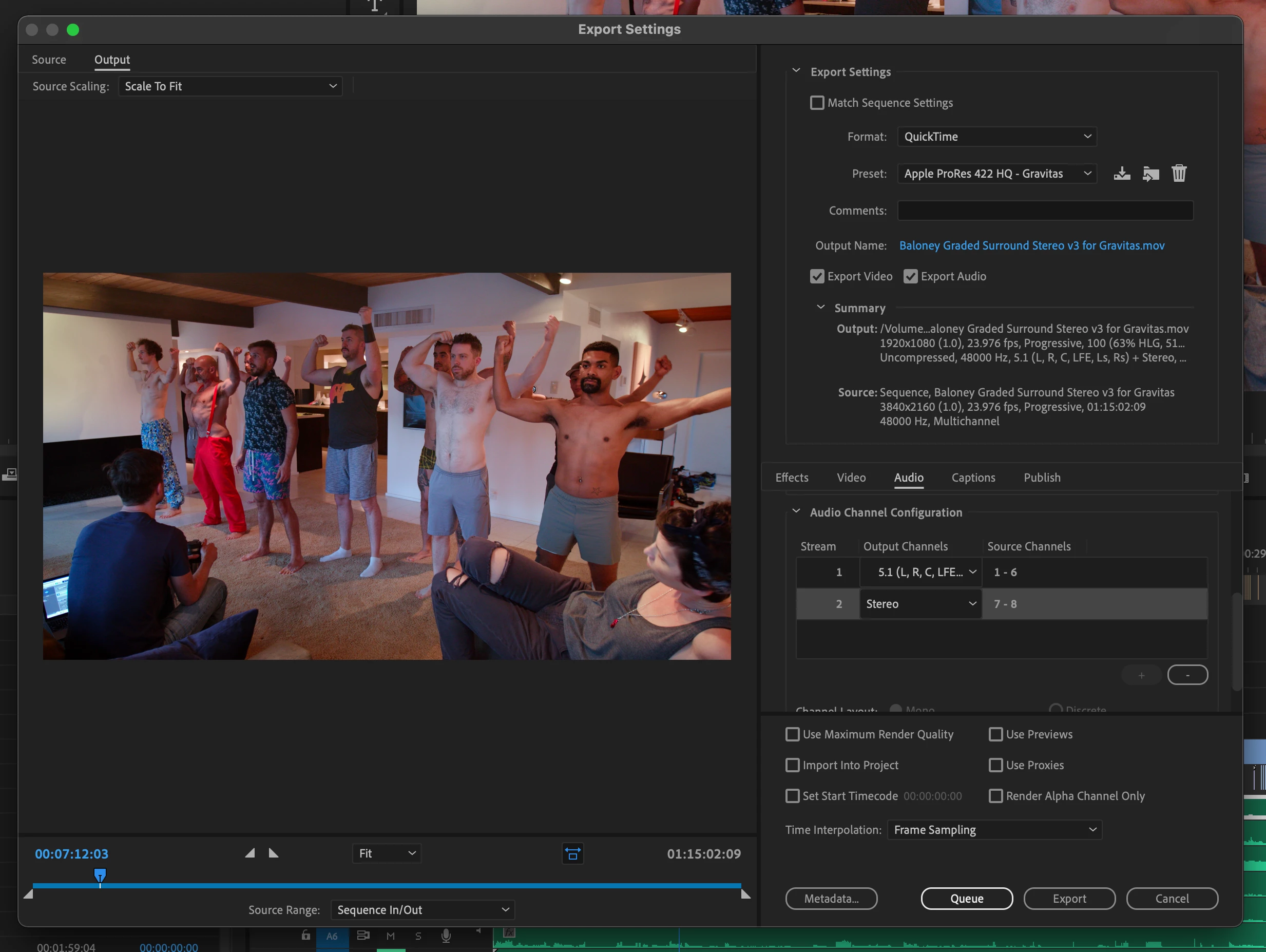This screenshot has height=952, width=1266.
Task: Switch to the Source tab
Action: pos(49,60)
